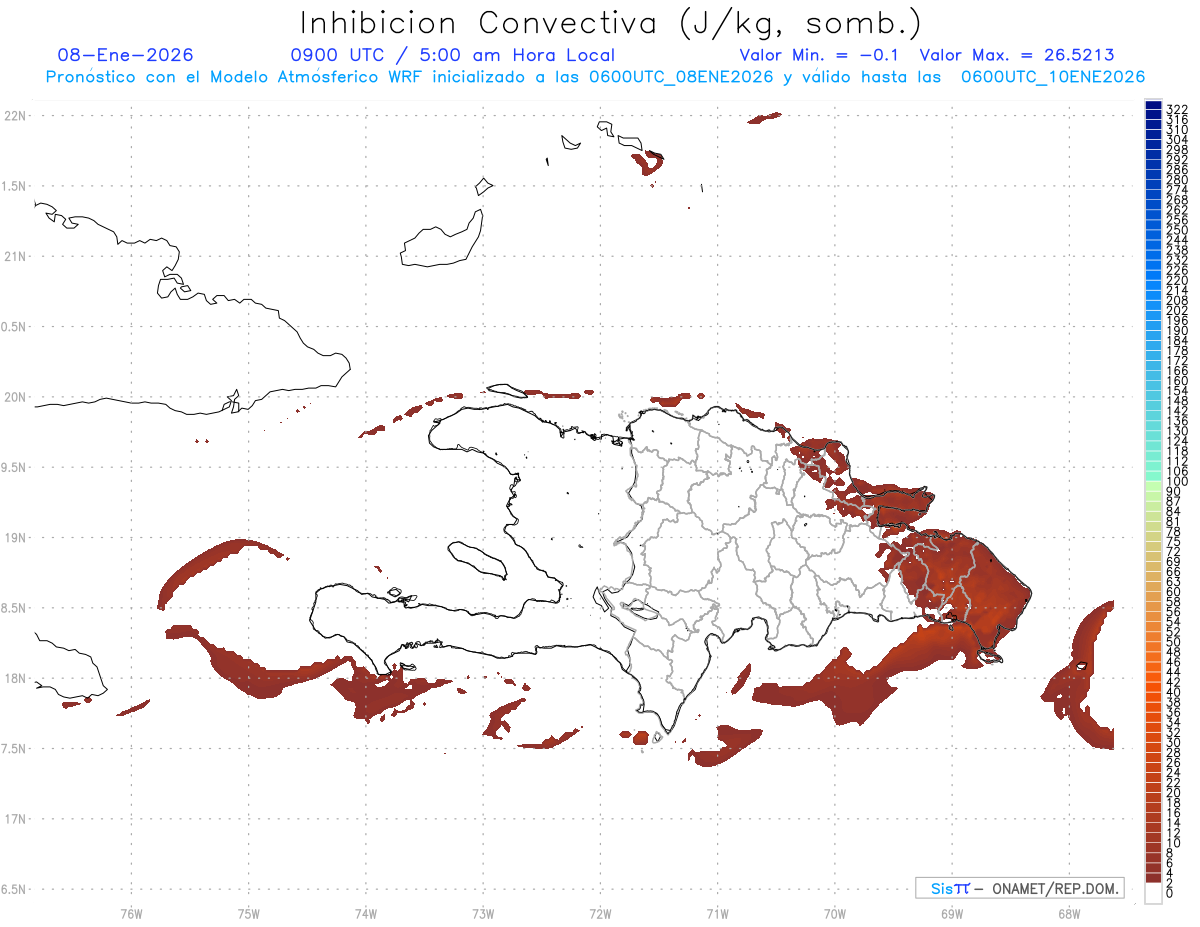Click the 322 value on the color scale
Image resolution: width=1200 pixels, height=927 pixels.
1177,109
